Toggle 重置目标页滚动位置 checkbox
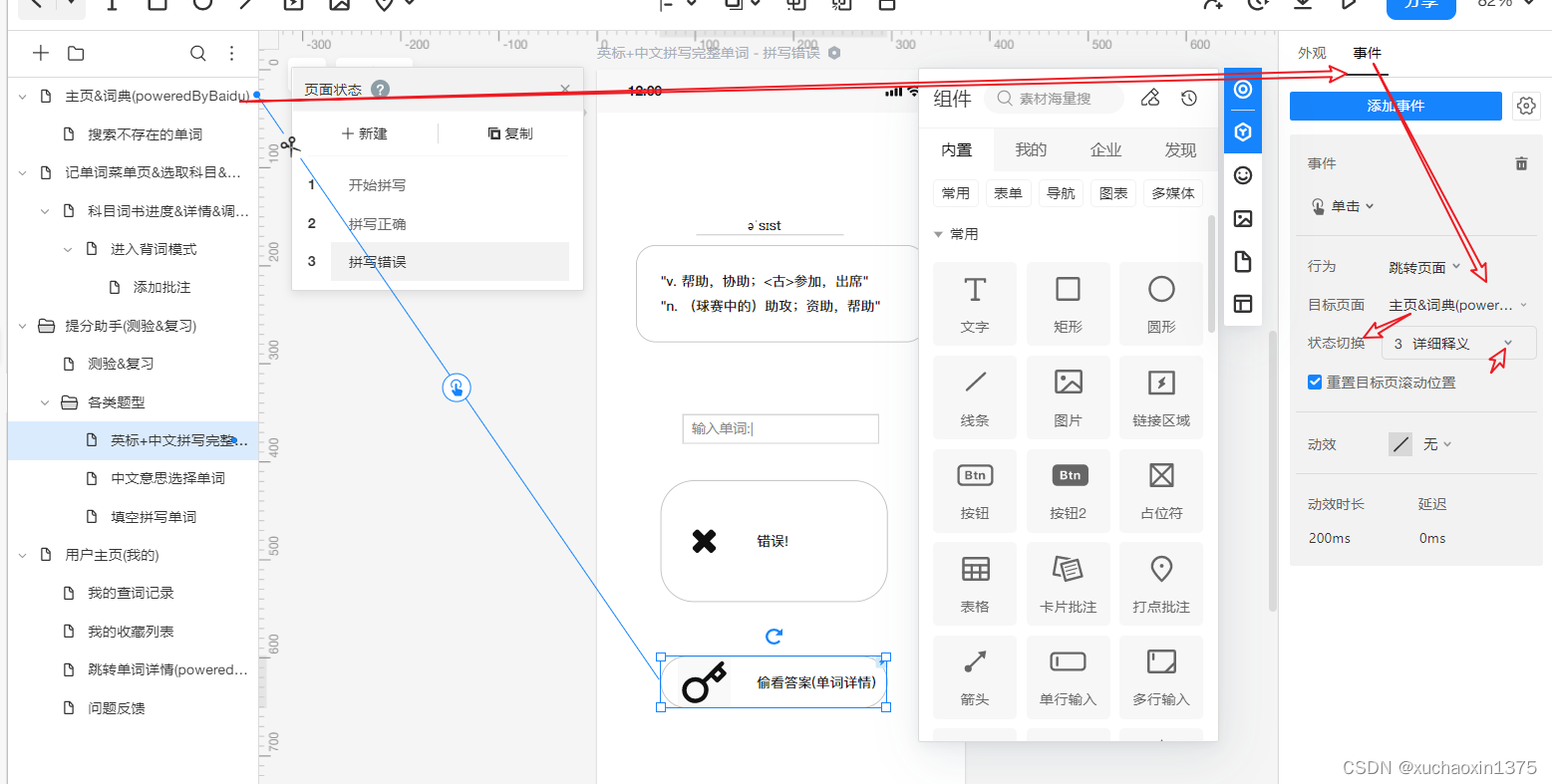 (x=1315, y=383)
